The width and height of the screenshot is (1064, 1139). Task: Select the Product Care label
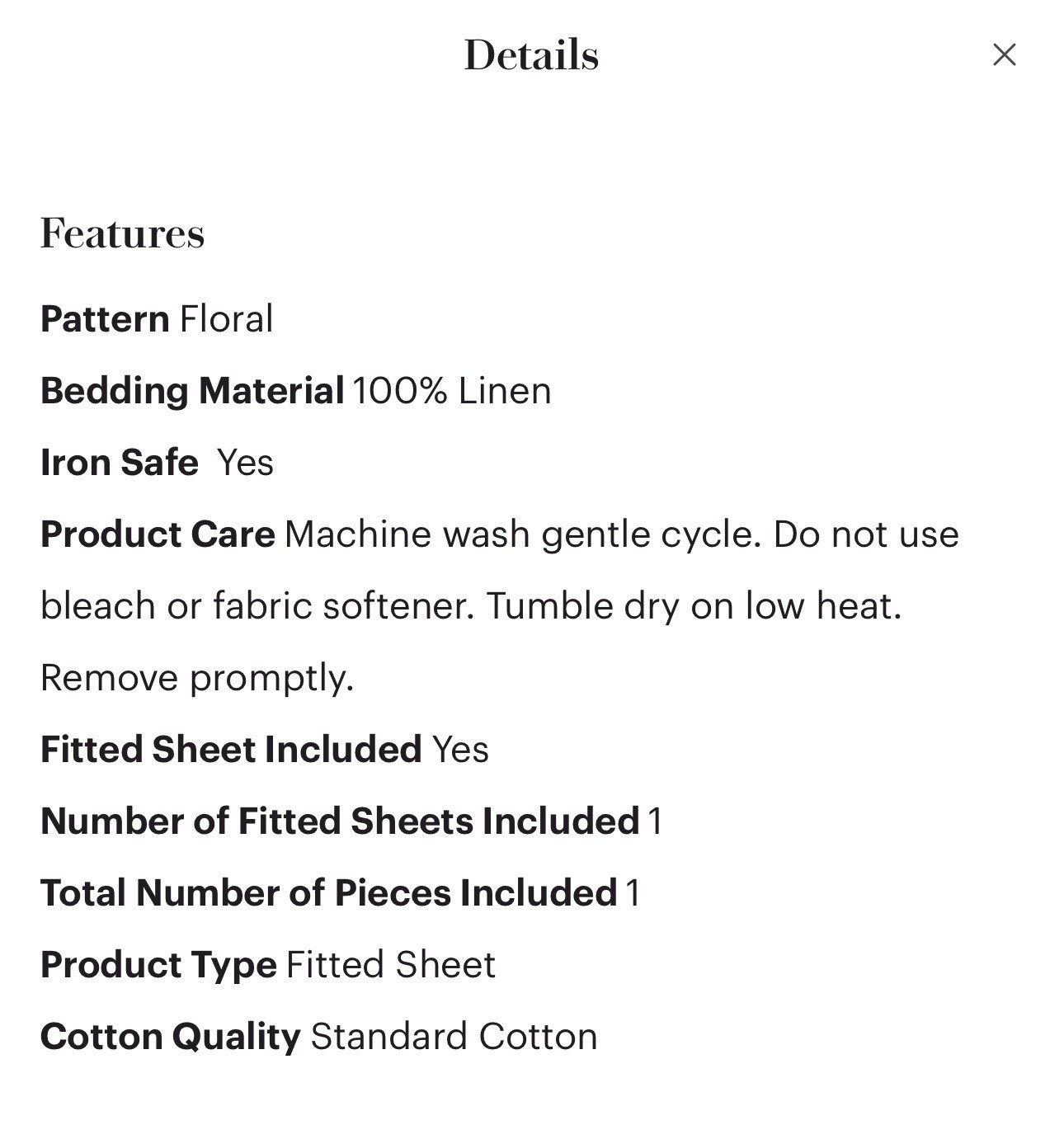point(158,534)
